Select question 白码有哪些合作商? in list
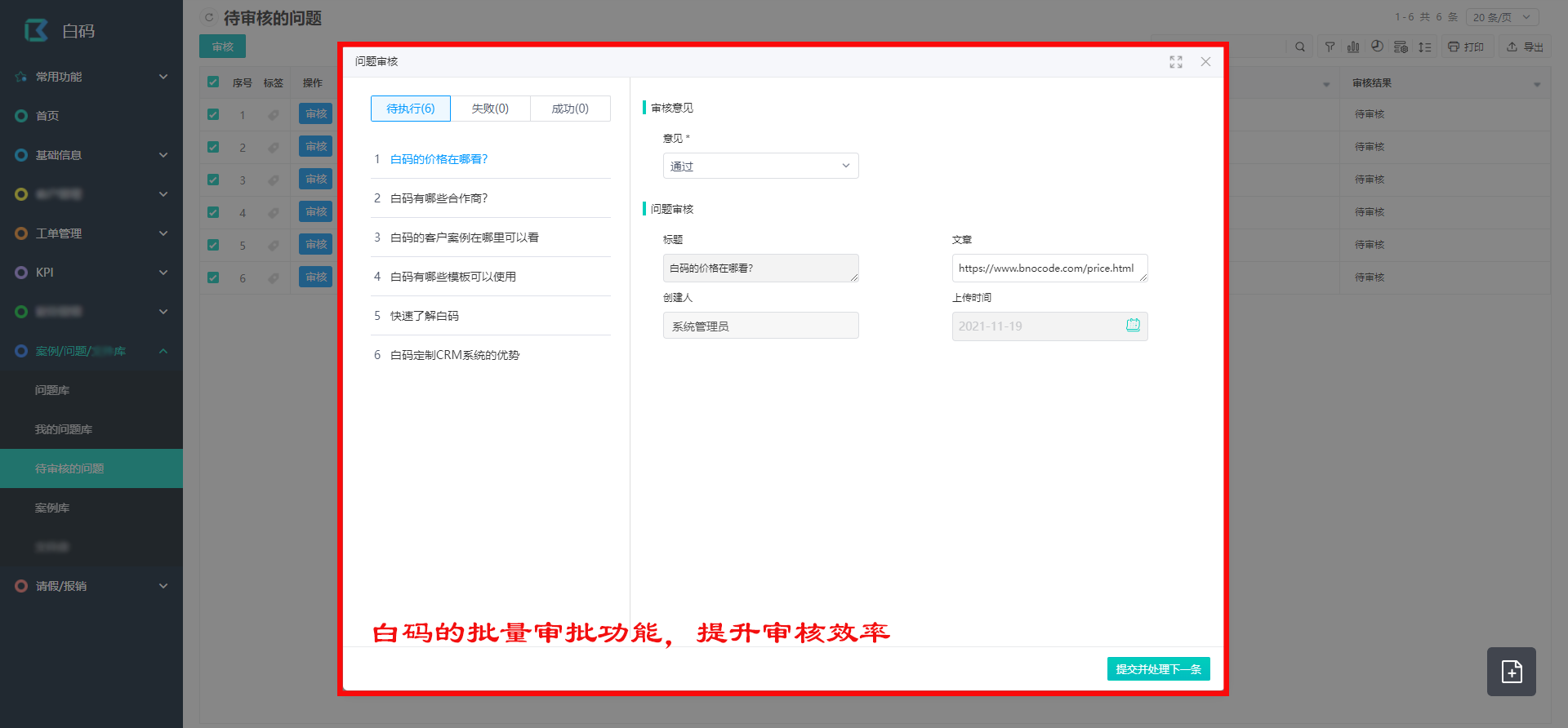 (x=491, y=198)
